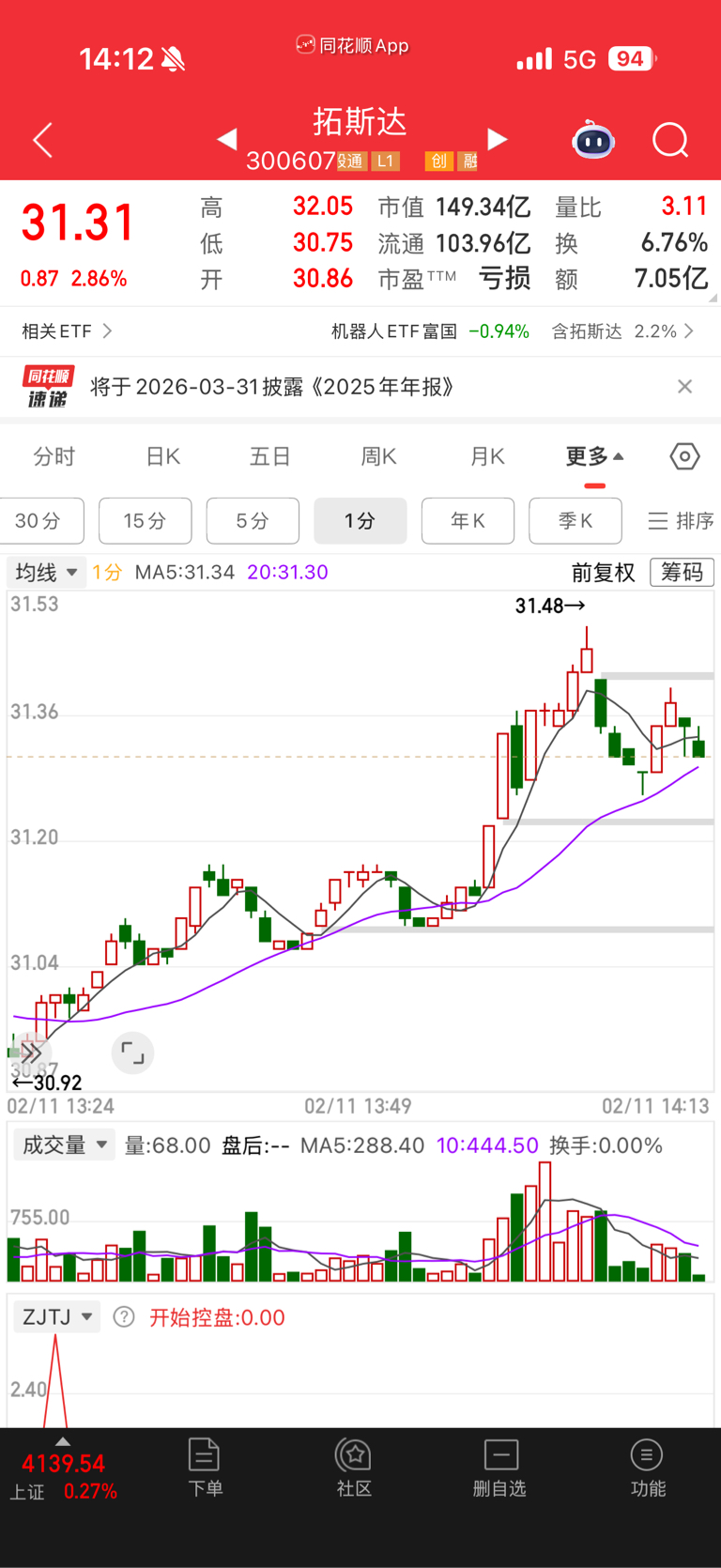Open ZJTJ indicator help question mark
Viewport: 721px width, 1568px height.
124,1317
